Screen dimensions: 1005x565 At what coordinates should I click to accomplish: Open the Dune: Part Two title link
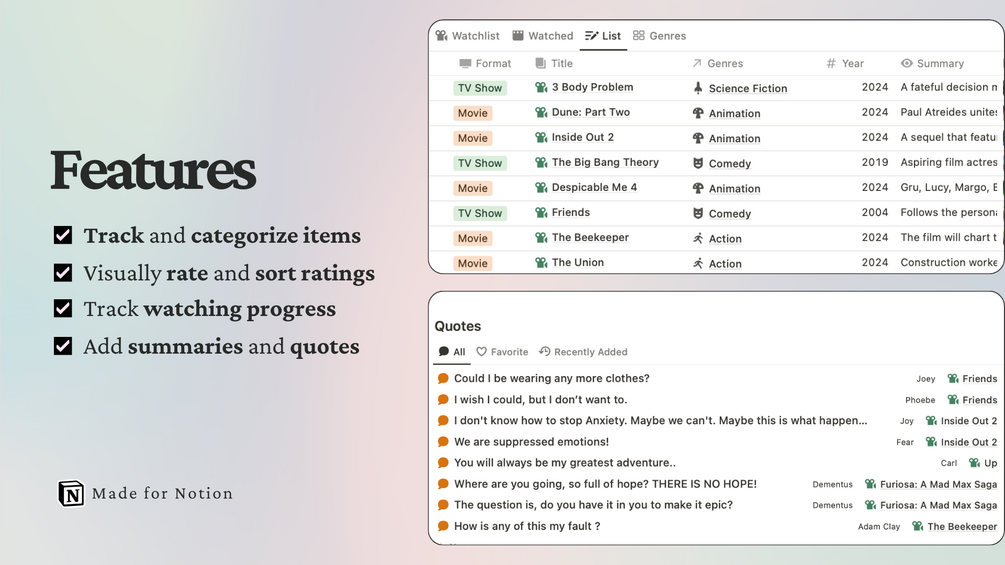click(x=590, y=113)
